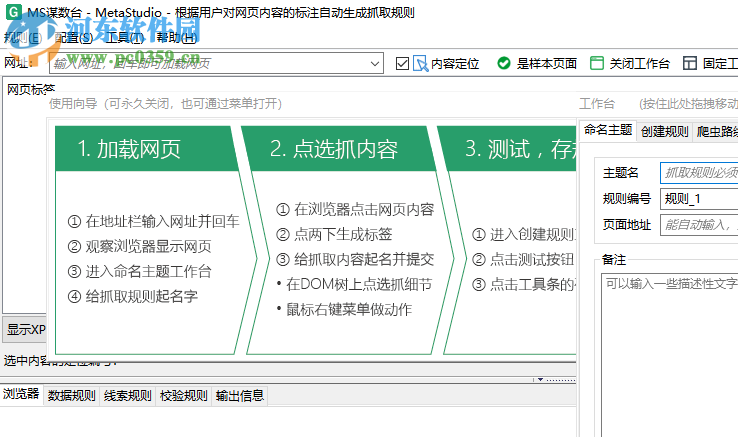The height and width of the screenshot is (437, 738).
Task: Click the 备注 description text area
Action: 670,356
